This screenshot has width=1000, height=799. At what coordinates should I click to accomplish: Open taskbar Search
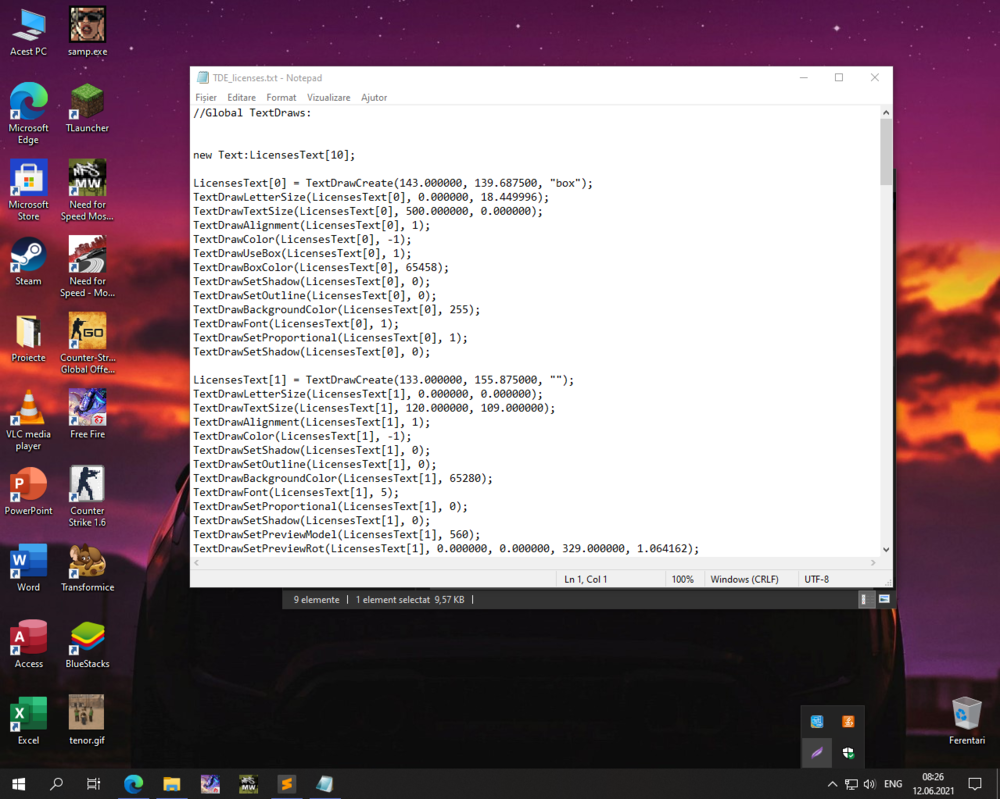point(56,784)
